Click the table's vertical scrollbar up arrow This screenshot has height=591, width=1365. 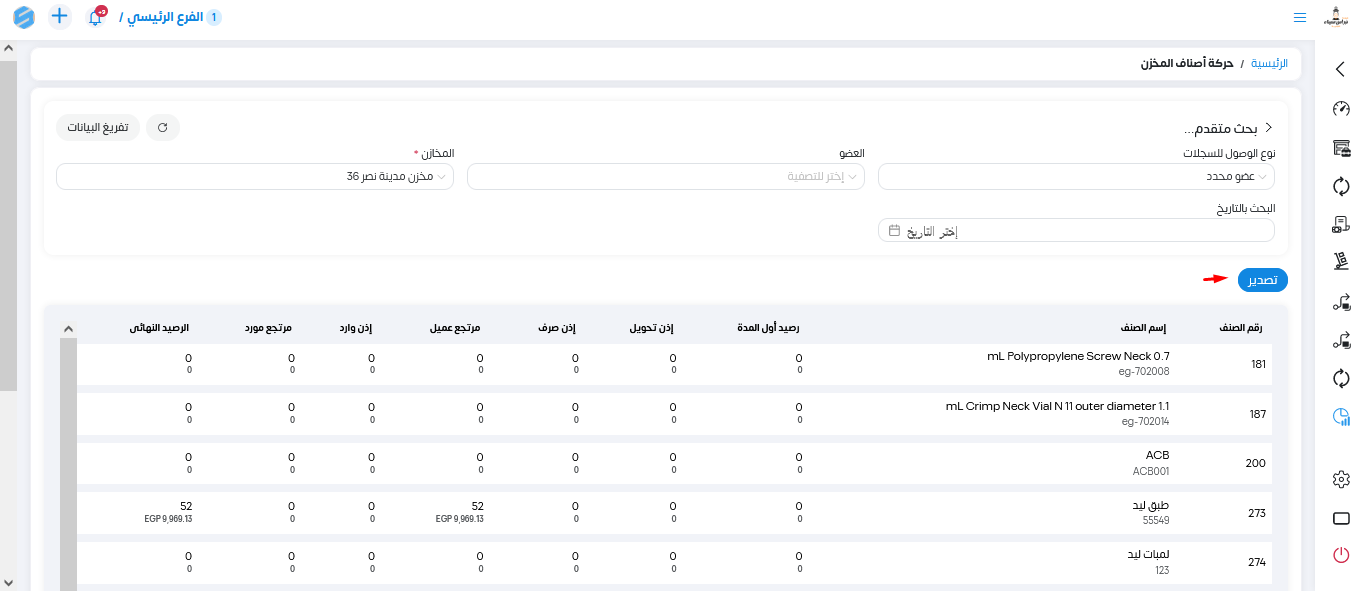(68, 329)
